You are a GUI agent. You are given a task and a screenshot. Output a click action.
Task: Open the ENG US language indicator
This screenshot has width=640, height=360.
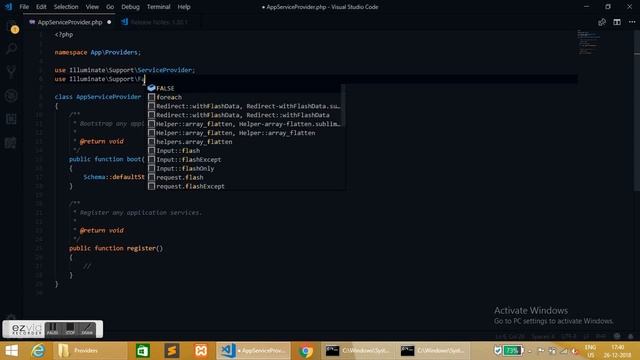click(590, 351)
